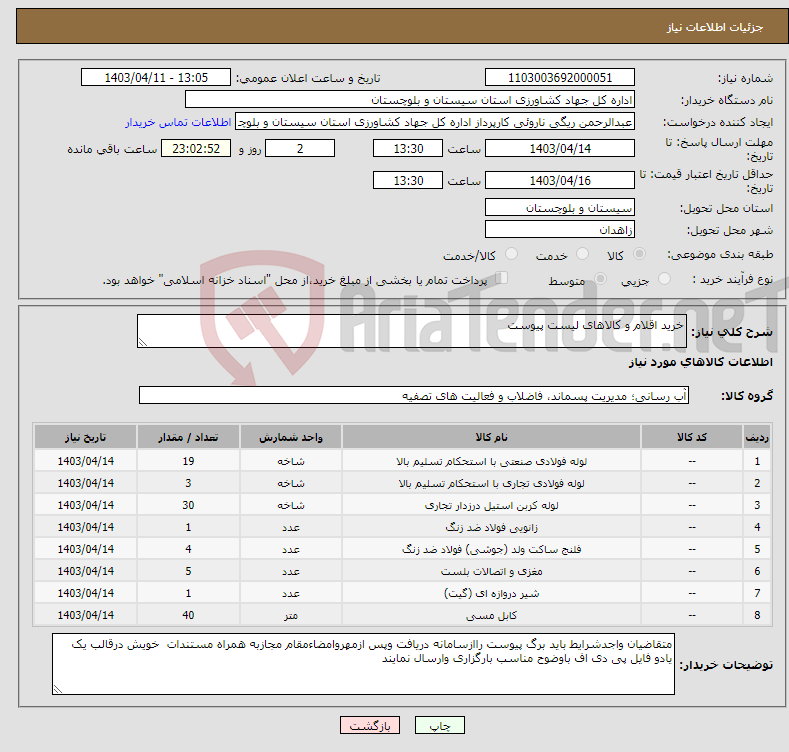Click the تاریخ نیاز column header
Screen dimensions: 789x752
86,437
